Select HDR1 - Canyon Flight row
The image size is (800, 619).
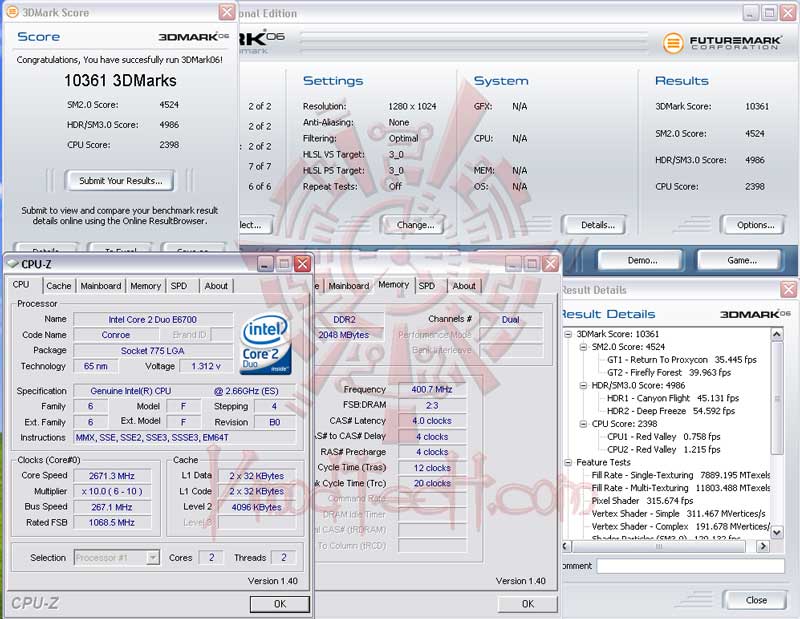click(x=673, y=398)
